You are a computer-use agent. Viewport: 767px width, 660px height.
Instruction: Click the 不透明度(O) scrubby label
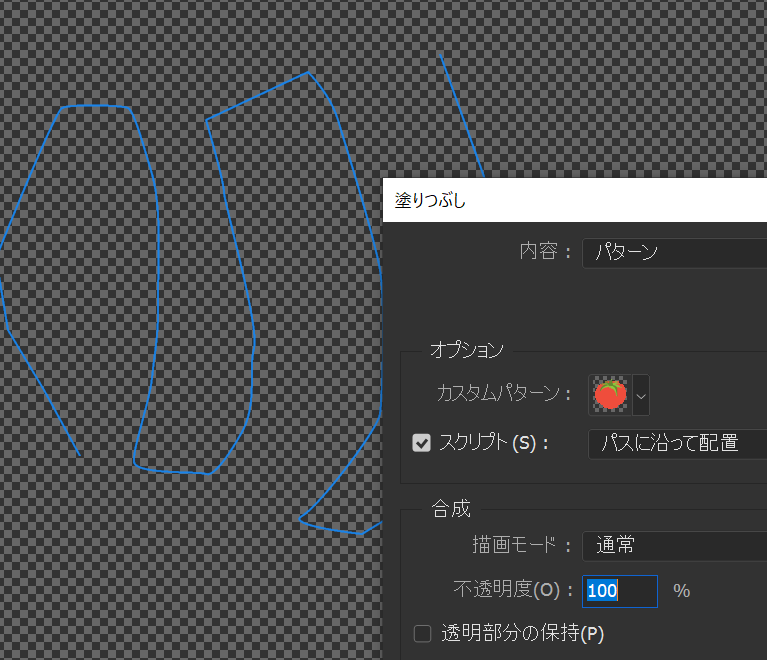(x=510, y=591)
